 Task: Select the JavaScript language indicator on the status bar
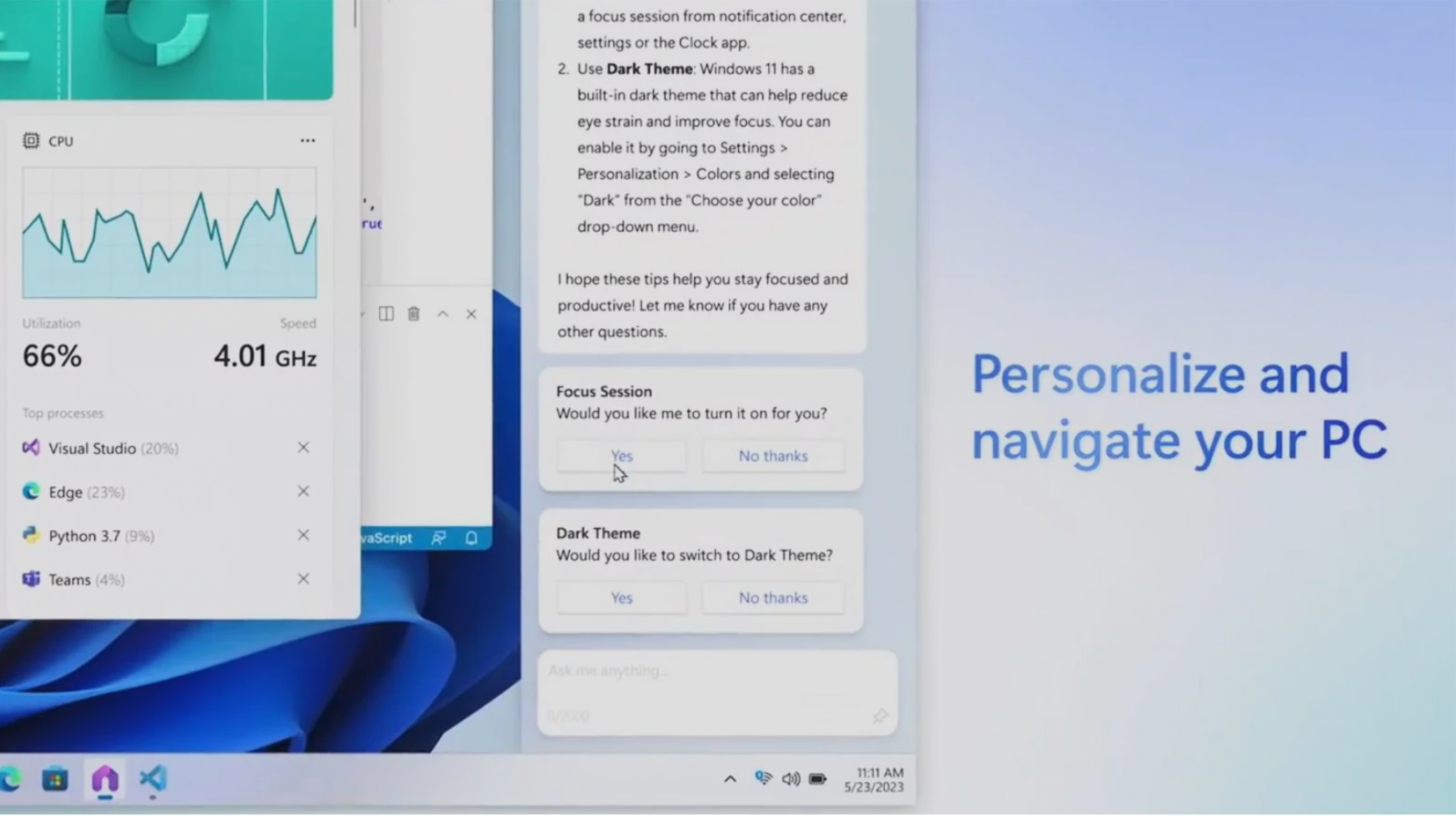pyautogui.click(x=383, y=538)
